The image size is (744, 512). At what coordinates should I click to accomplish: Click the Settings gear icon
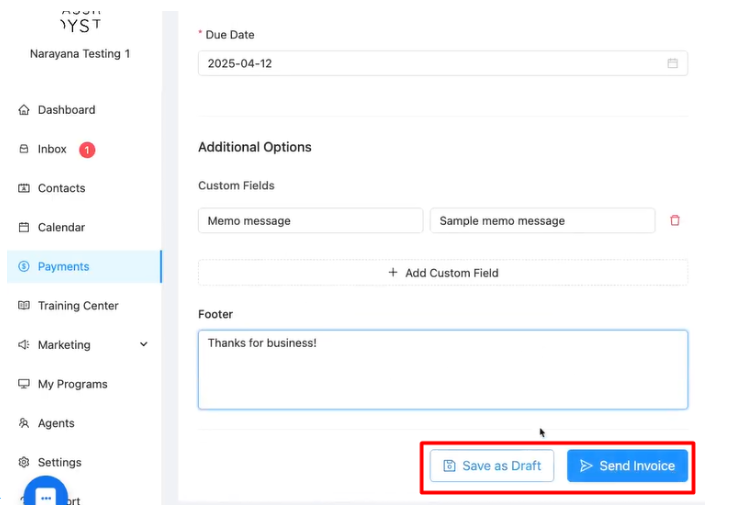(x=24, y=463)
